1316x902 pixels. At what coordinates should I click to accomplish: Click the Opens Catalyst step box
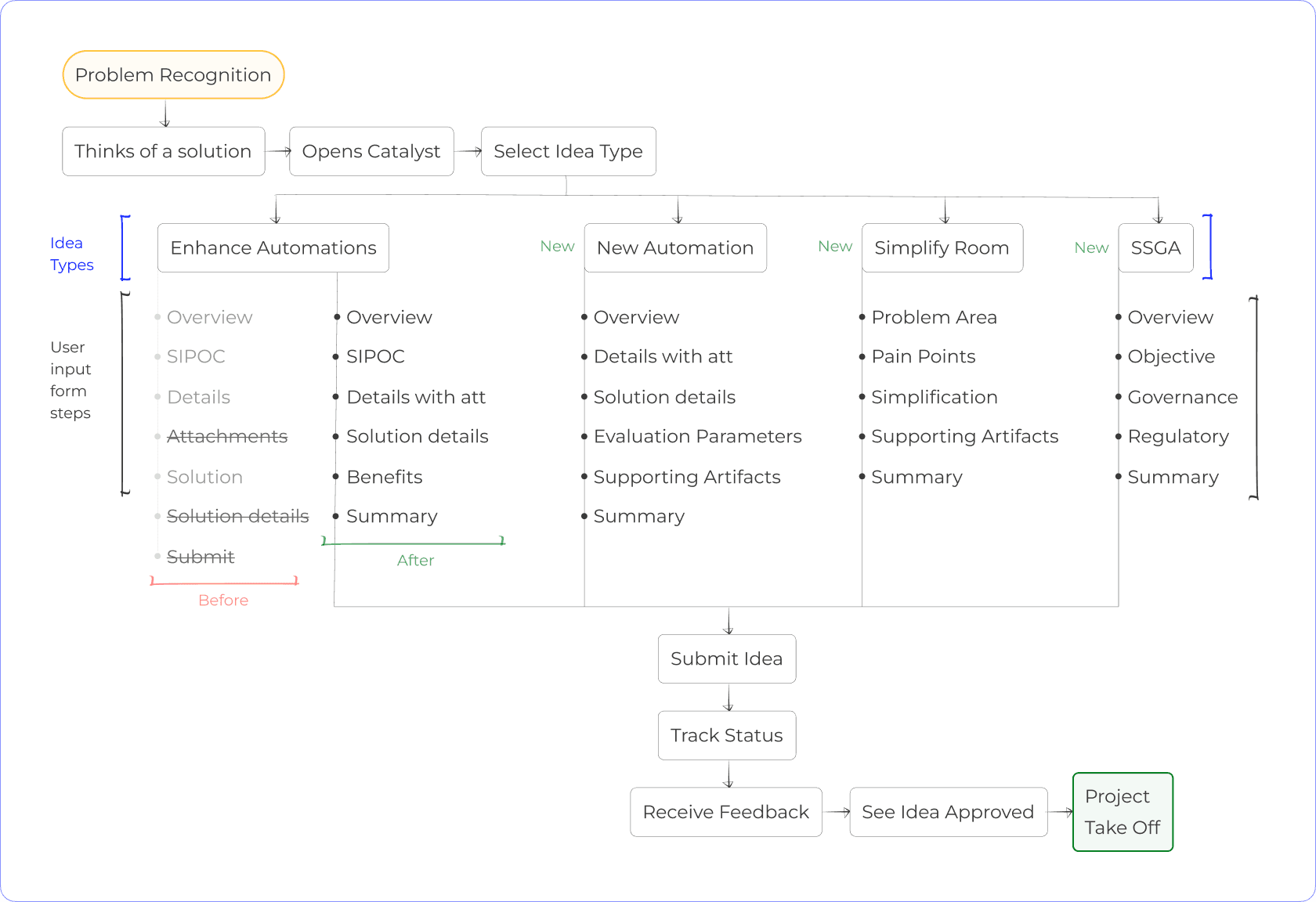[371, 151]
